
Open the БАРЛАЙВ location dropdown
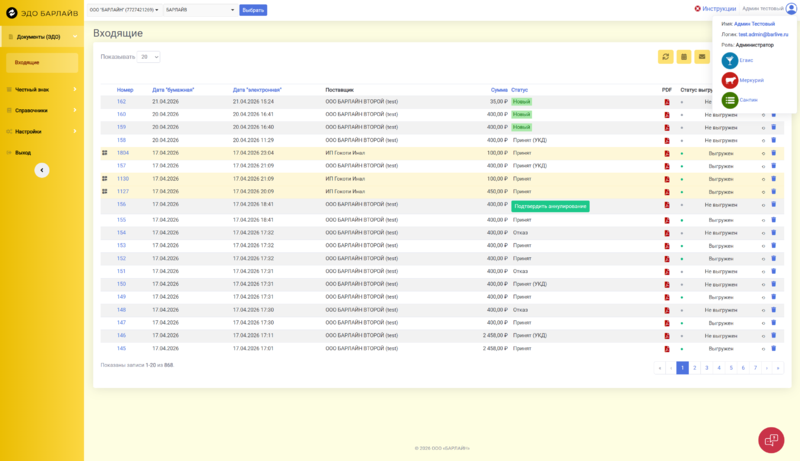[200, 10]
